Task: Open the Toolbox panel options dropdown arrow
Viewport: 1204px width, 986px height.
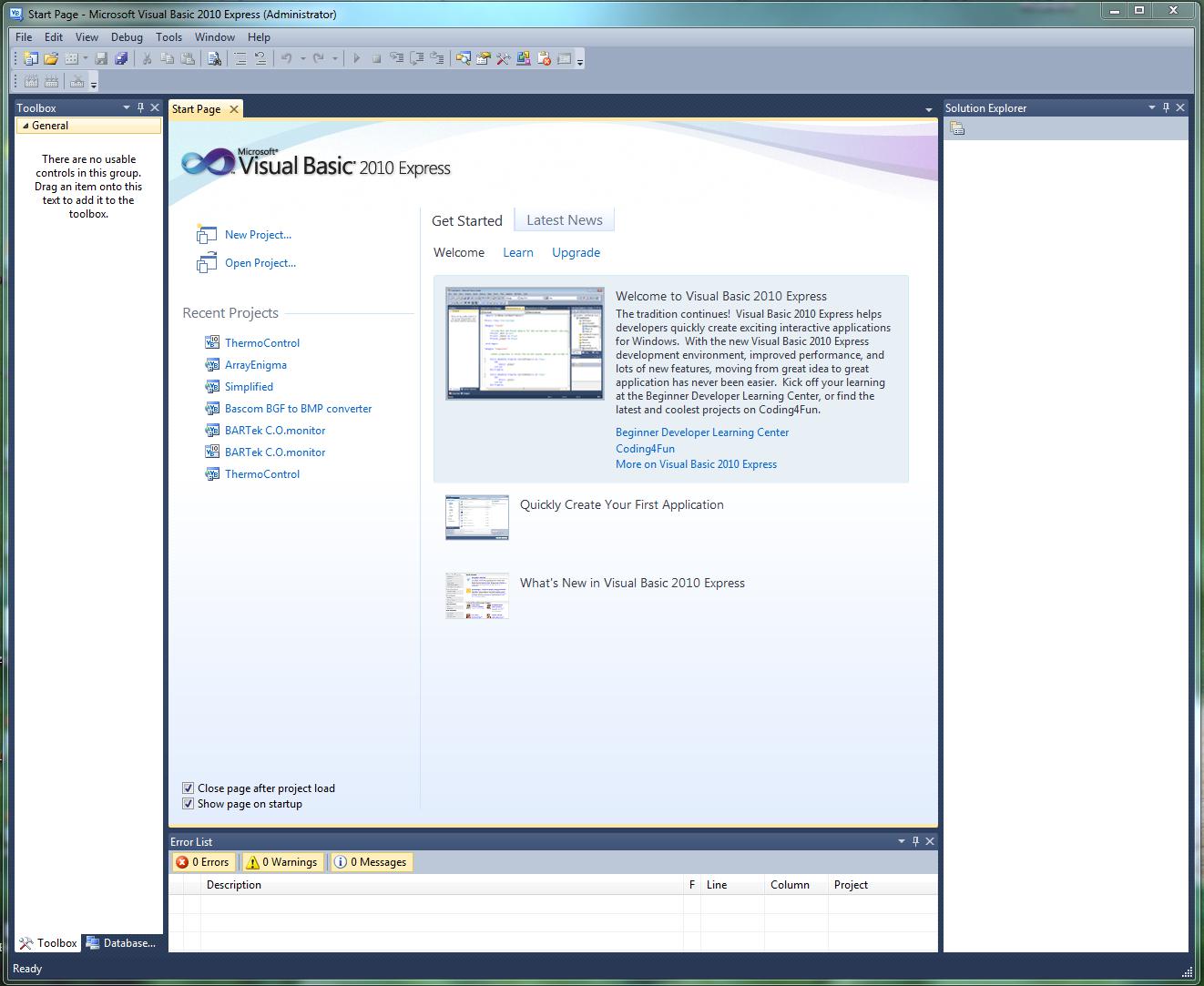Action: pos(127,107)
